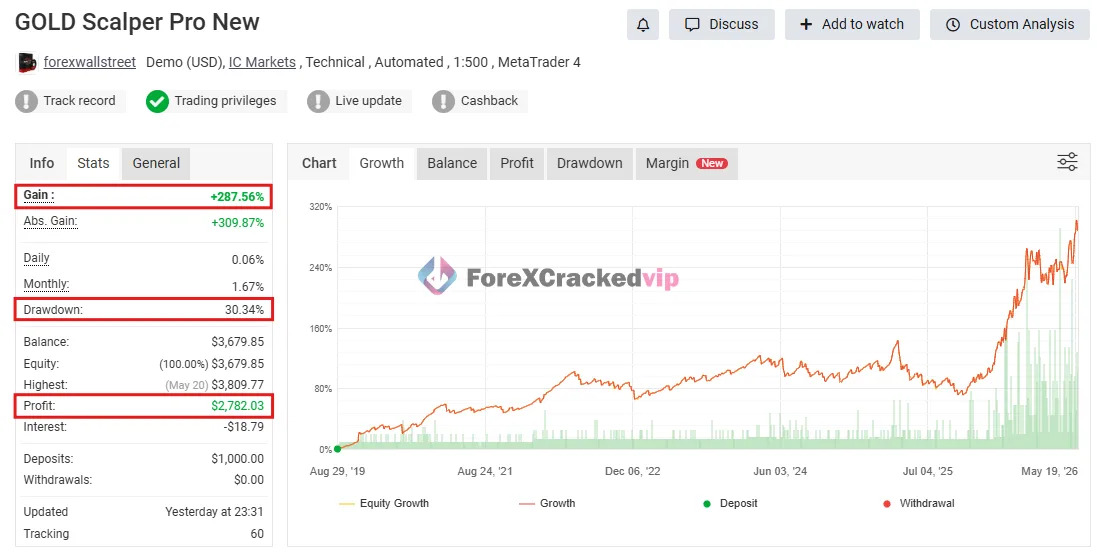Click the +287.56% gain value

pyautogui.click(x=237, y=197)
